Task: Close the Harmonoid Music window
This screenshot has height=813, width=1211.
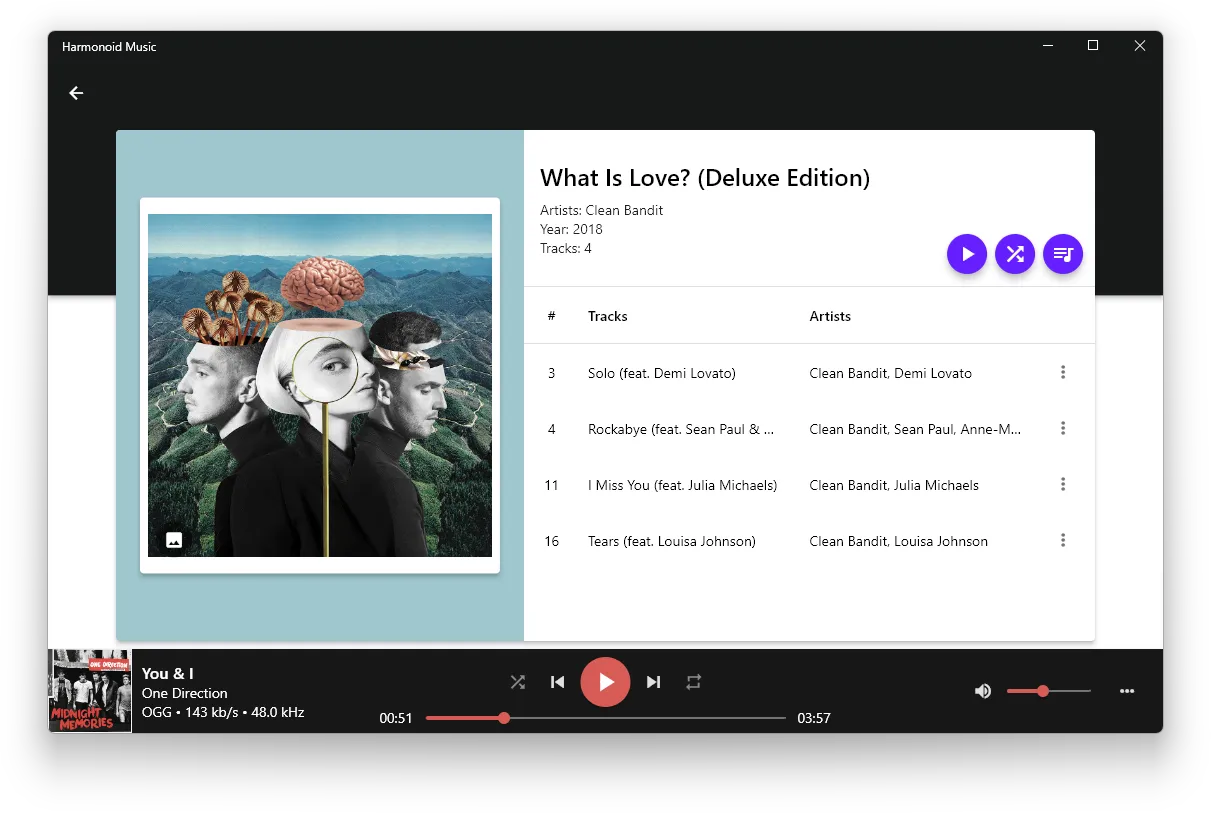Action: 1139,46
